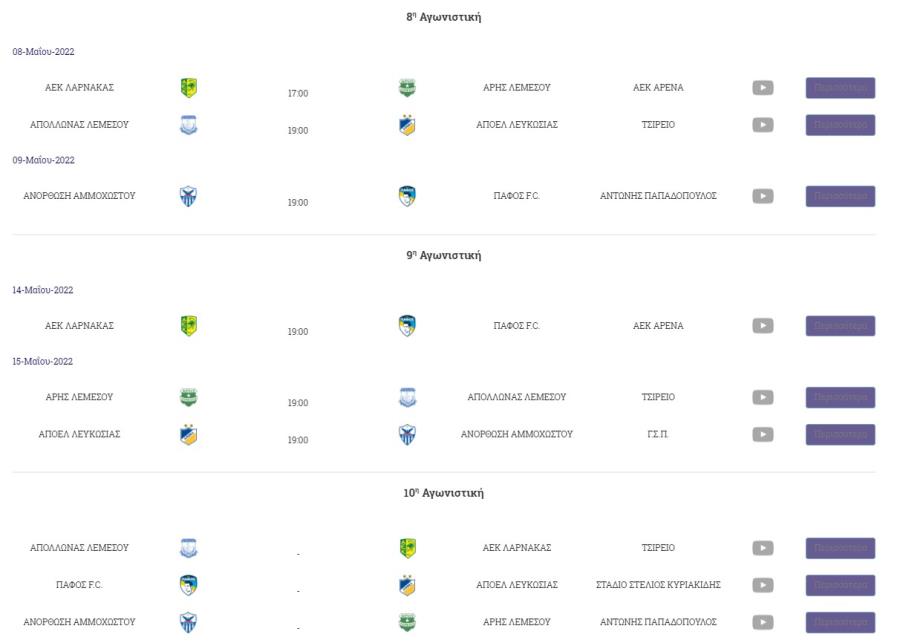Click purple button for ΑΡΗΣ vs ΑΠΟΛΛΩΝΑΣ 15-Μαΐου match
This screenshot has height=643, width=900.
(x=840, y=397)
